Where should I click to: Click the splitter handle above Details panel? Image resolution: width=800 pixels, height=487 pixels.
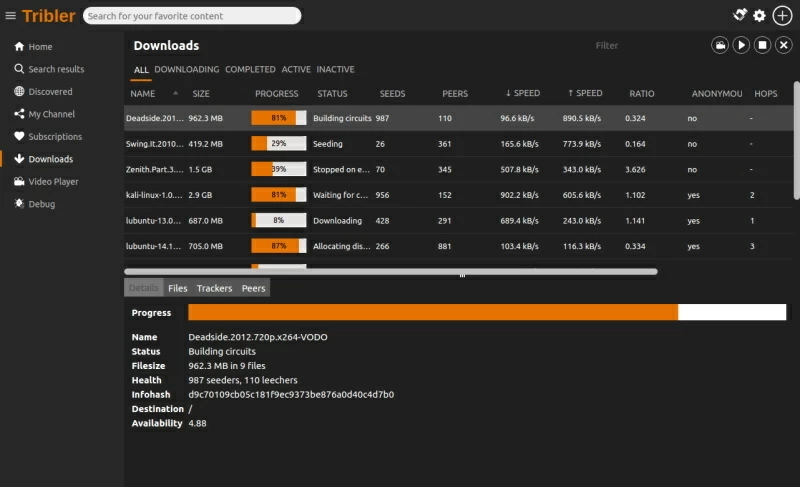[x=462, y=276]
